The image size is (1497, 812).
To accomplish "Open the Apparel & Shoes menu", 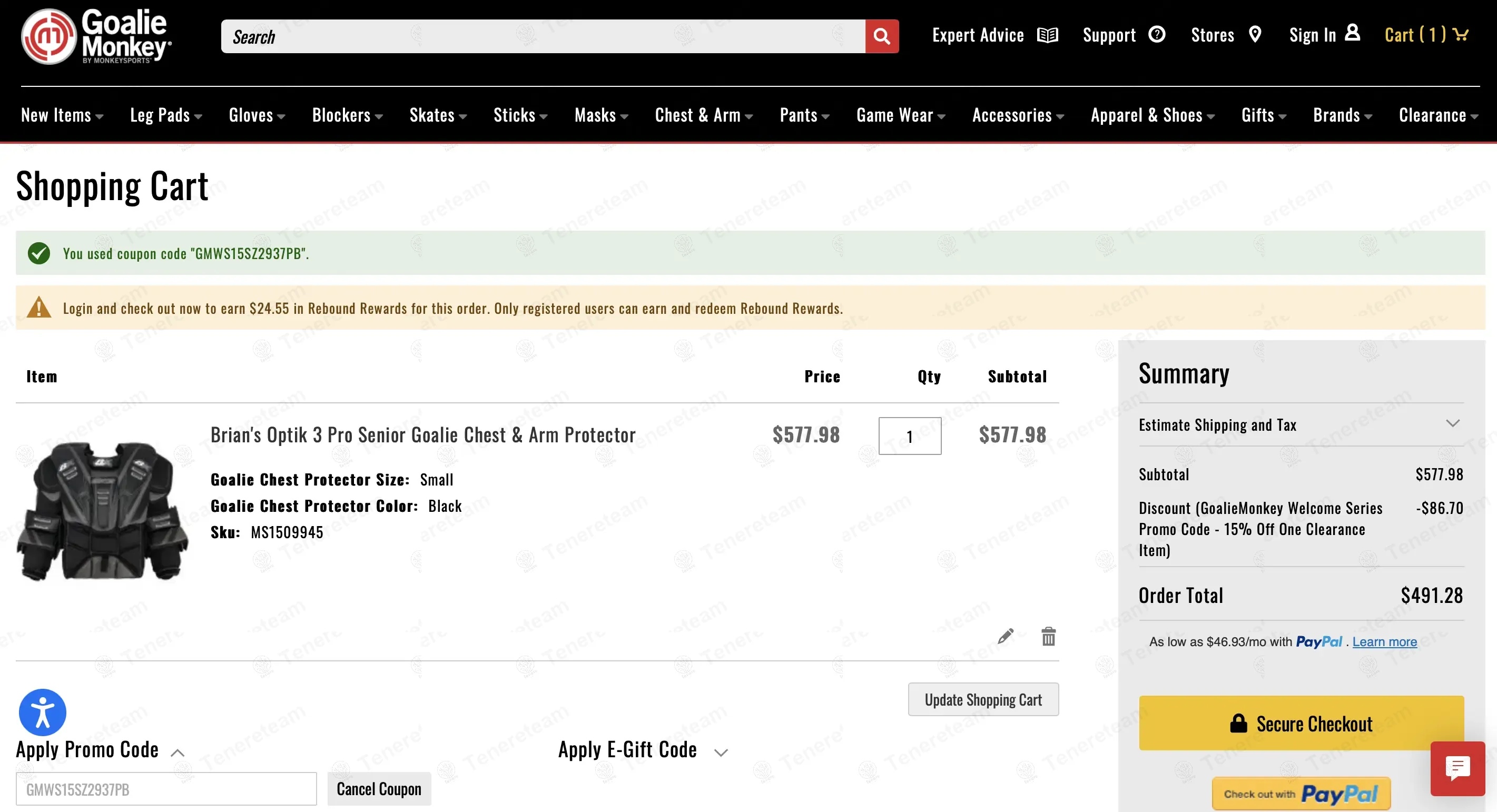I will [x=1153, y=115].
